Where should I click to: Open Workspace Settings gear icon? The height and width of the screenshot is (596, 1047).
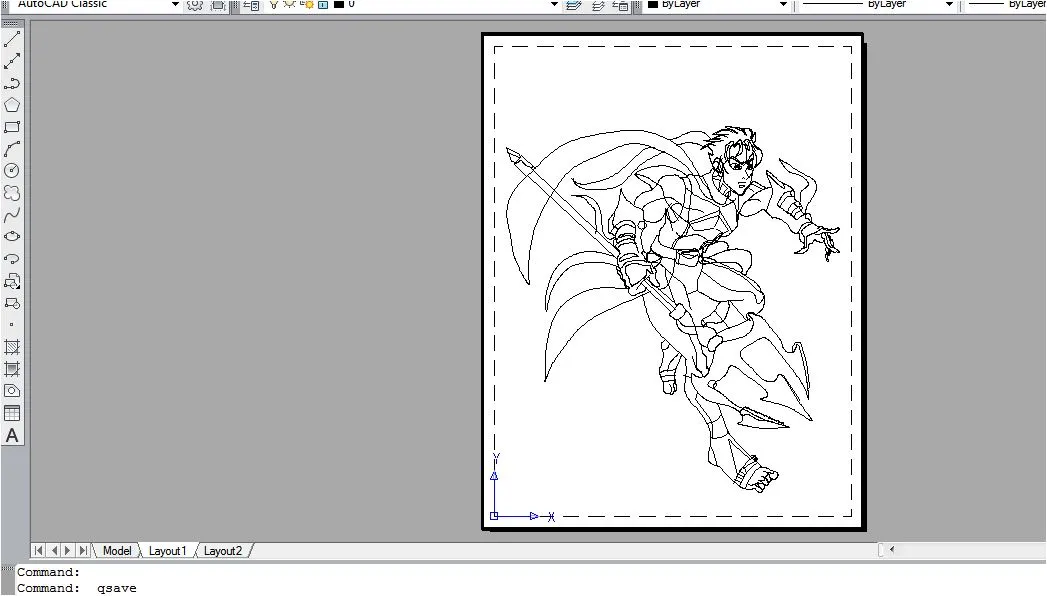click(x=194, y=5)
